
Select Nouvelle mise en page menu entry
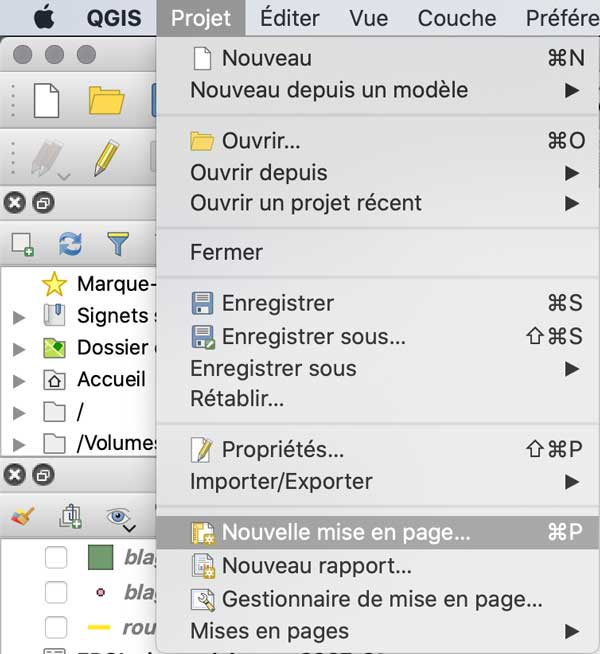[x=345, y=532]
